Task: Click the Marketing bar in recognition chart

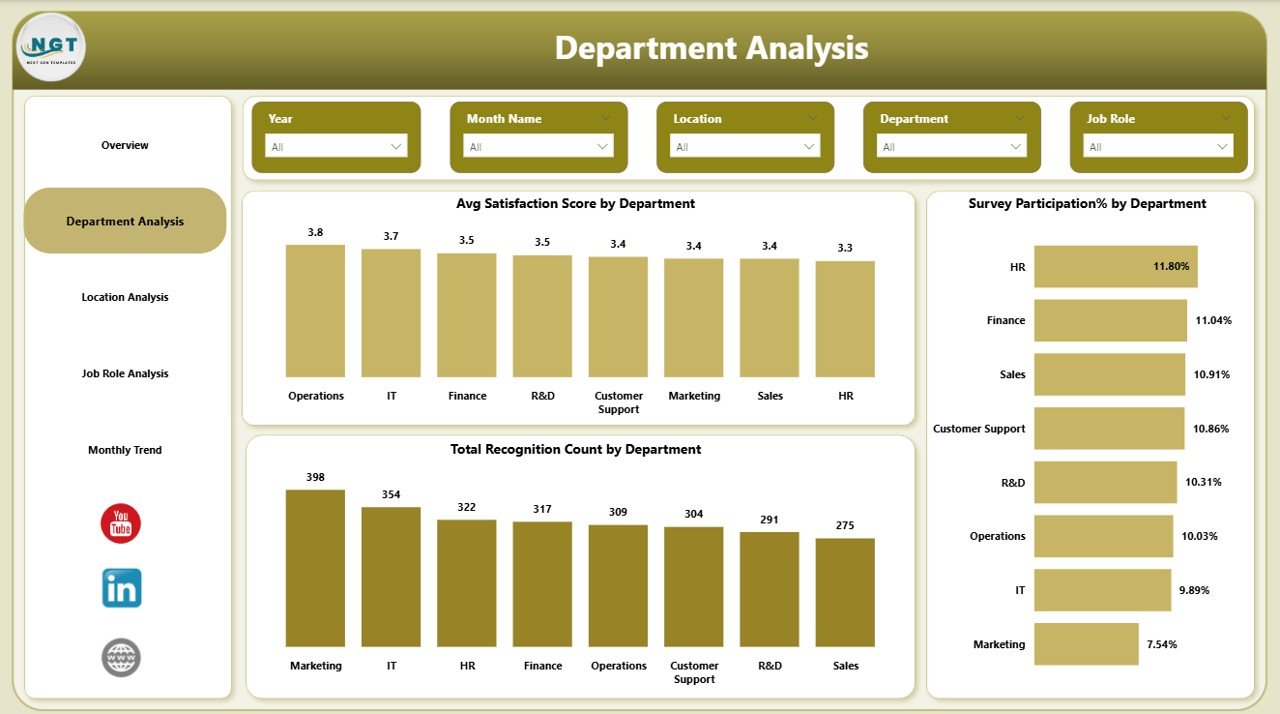Action: tap(315, 570)
